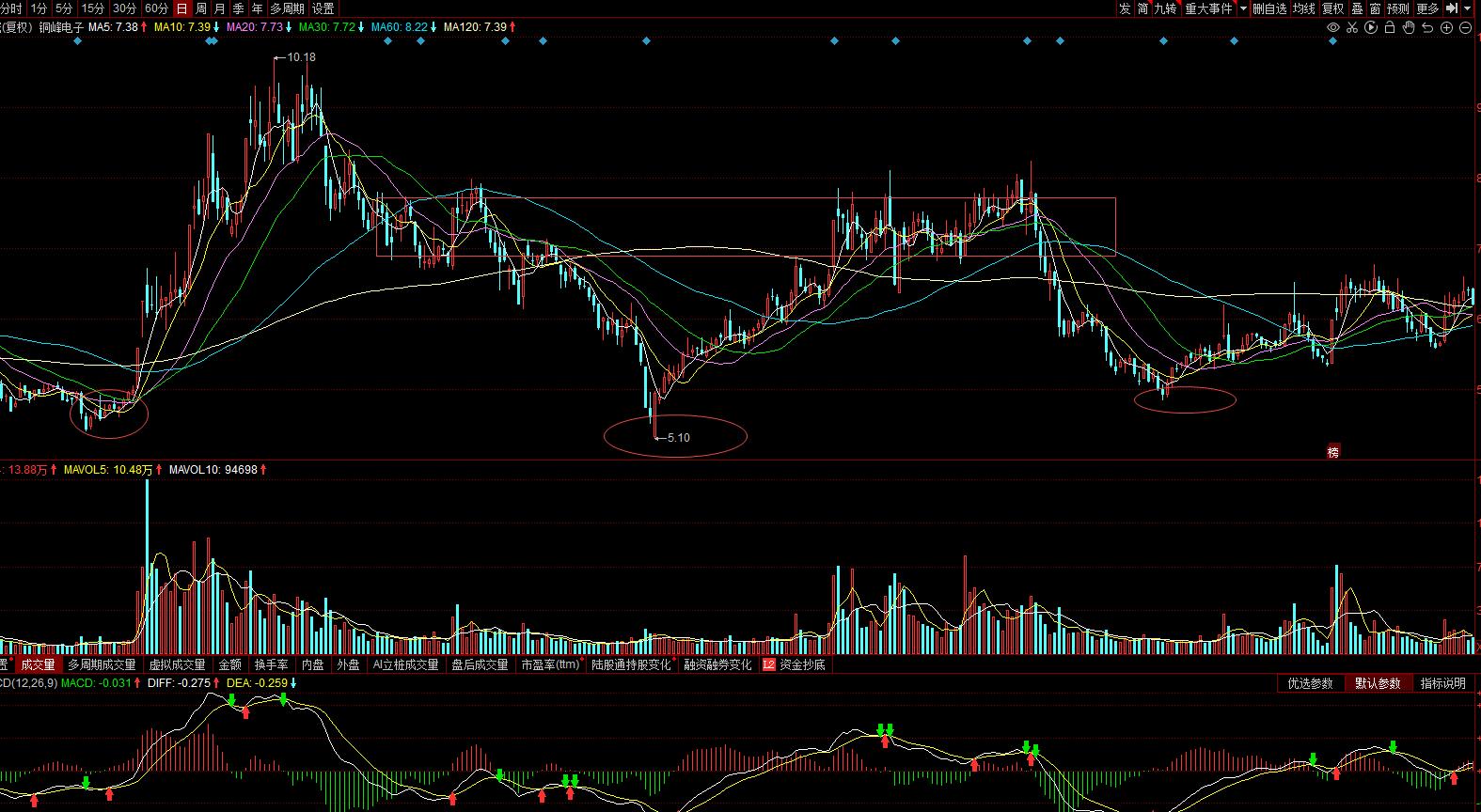The width and height of the screenshot is (1481, 812).
Task: Select the 外盘 indicator tab
Action: pyautogui.click(x=349, y=664)
